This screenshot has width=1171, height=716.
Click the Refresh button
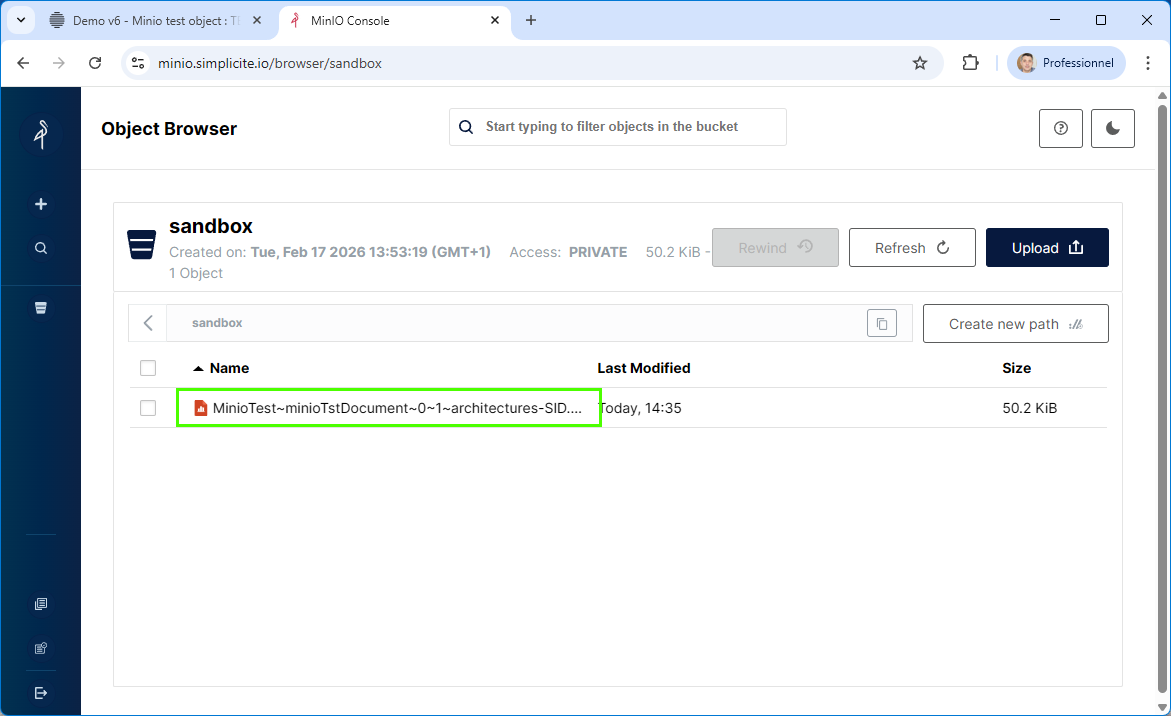(911, 248)
